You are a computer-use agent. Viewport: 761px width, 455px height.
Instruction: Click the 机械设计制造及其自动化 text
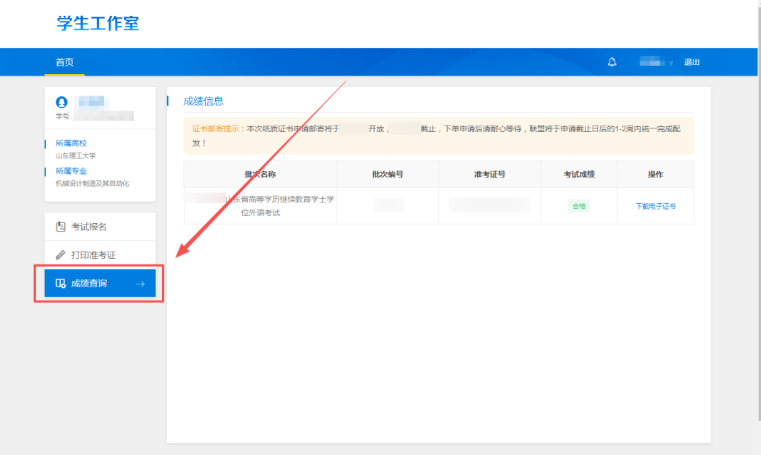[x=92, y=183]
